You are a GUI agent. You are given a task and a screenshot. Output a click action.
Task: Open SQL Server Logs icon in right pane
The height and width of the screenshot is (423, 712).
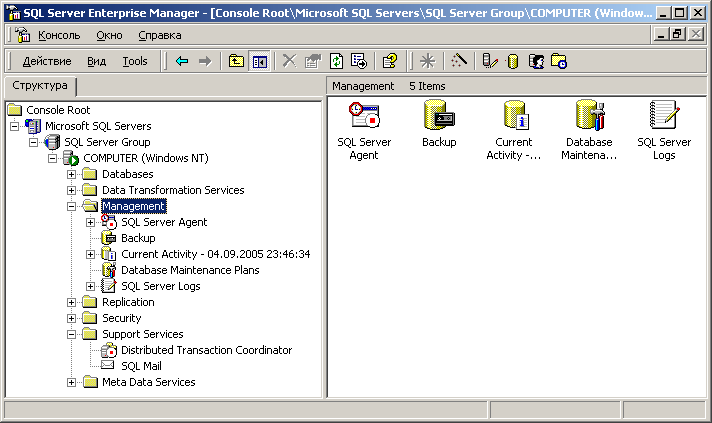tap(664, 115)
